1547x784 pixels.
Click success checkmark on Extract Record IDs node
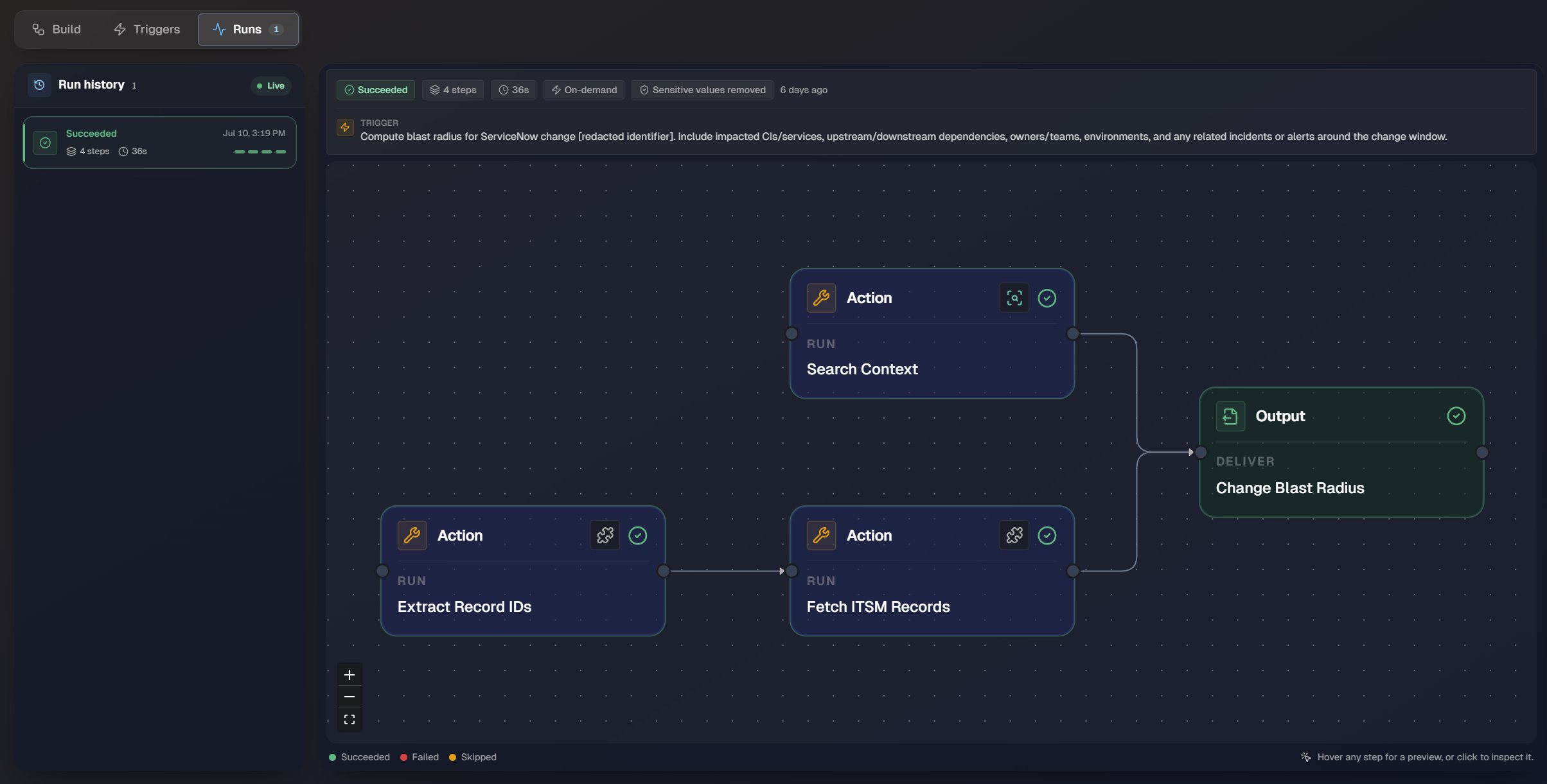point(638,536)
